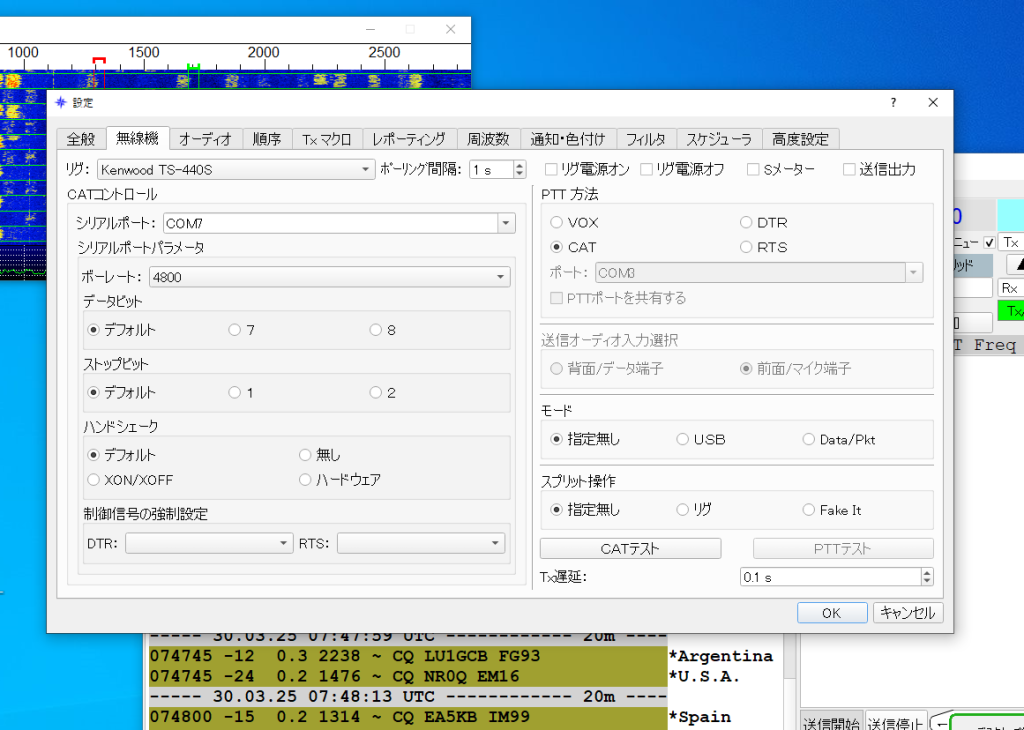This screenshot has height=730, width=1024.
Task: Enable the リグ電源オン checkbox
Action: [x=550, y=170]
